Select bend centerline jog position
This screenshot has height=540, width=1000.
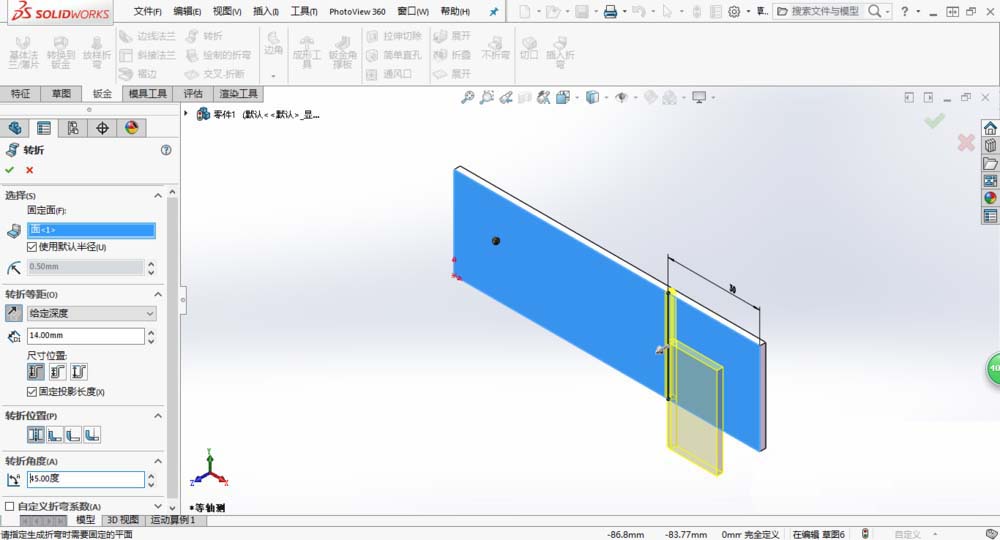(x=36, y=435)
